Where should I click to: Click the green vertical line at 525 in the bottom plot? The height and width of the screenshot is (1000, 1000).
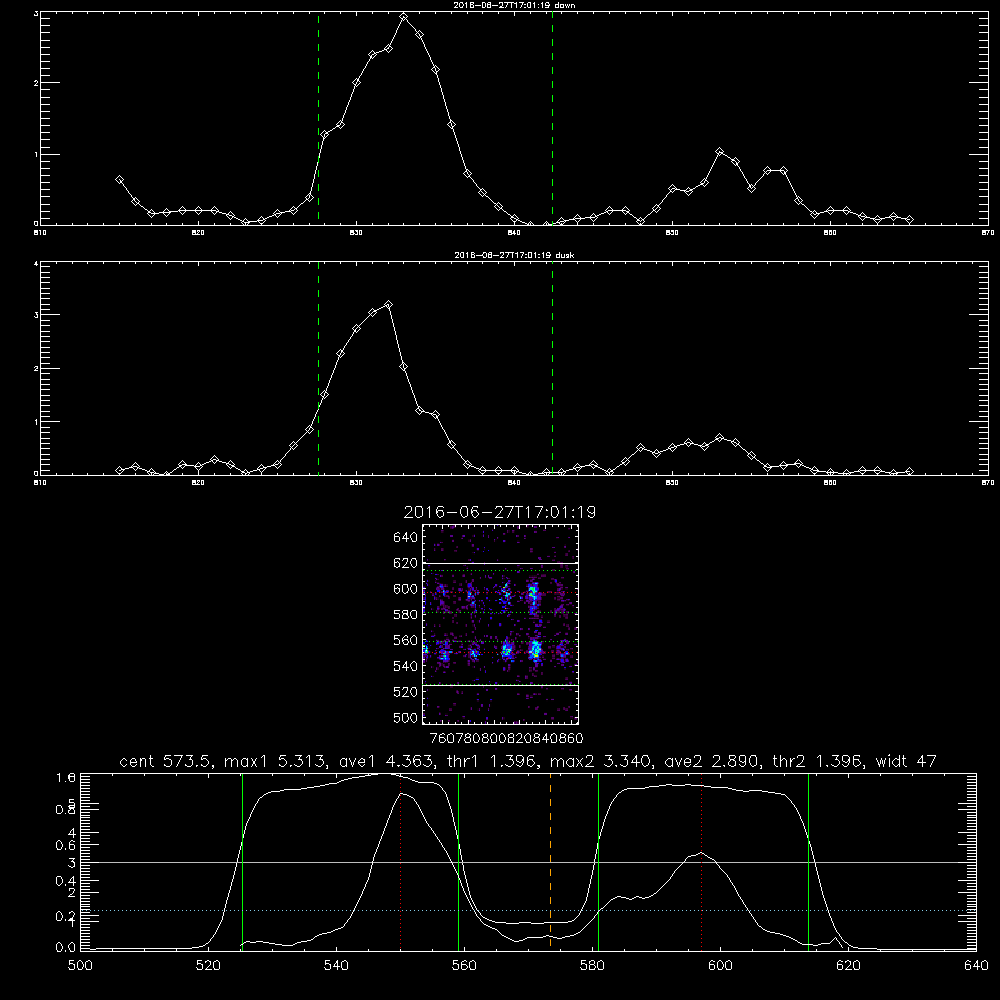tap(242, 862)
